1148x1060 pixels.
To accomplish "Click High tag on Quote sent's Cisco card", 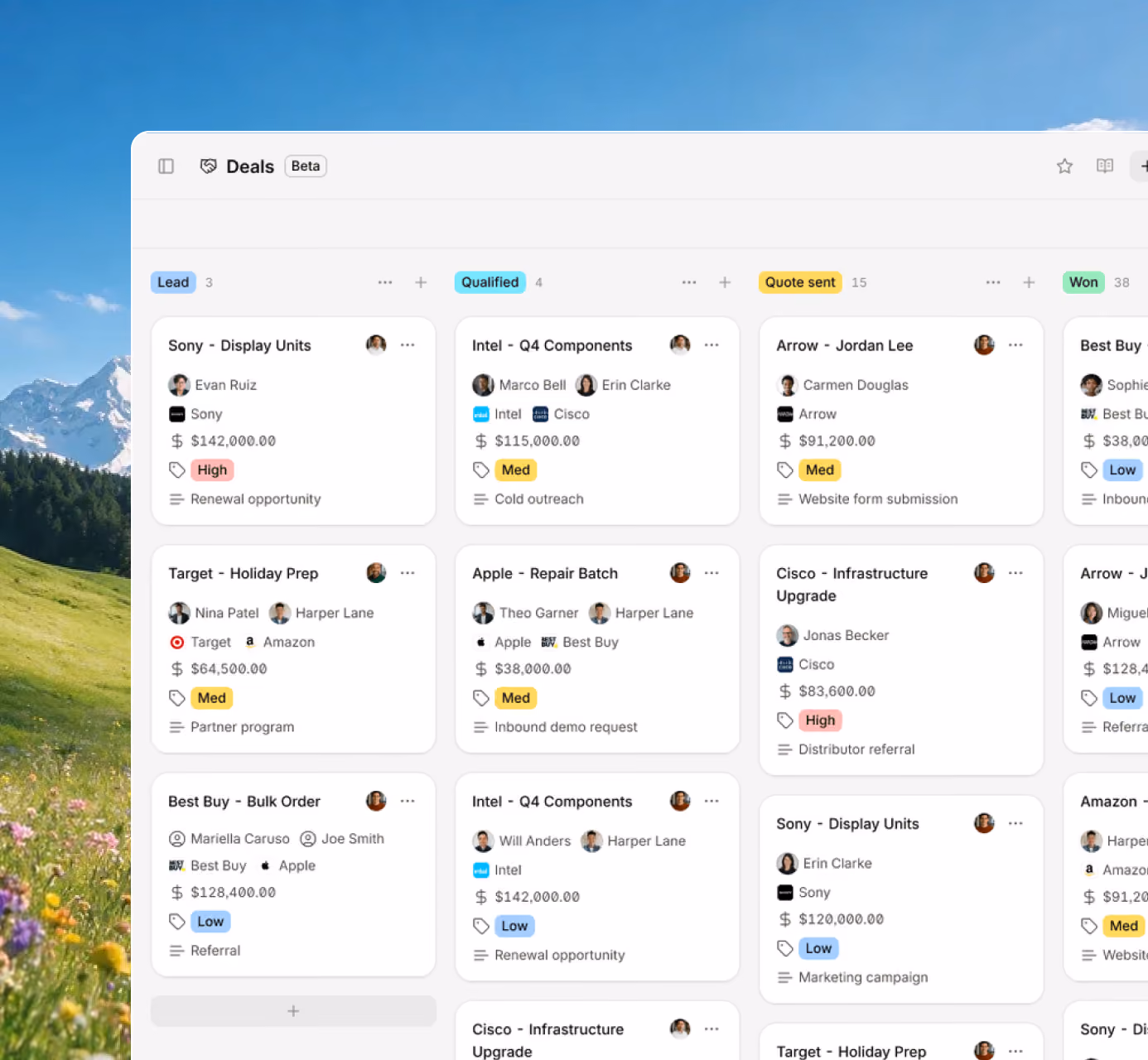I will 820,720.
